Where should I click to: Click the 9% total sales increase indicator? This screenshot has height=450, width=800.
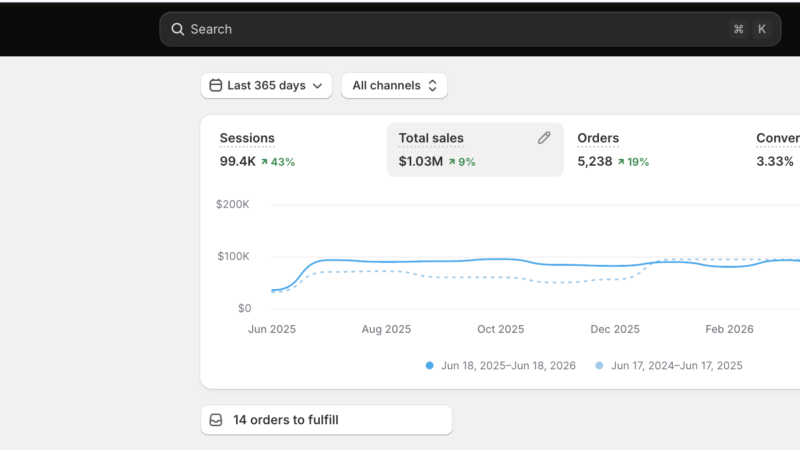click(x=462, y=162)
